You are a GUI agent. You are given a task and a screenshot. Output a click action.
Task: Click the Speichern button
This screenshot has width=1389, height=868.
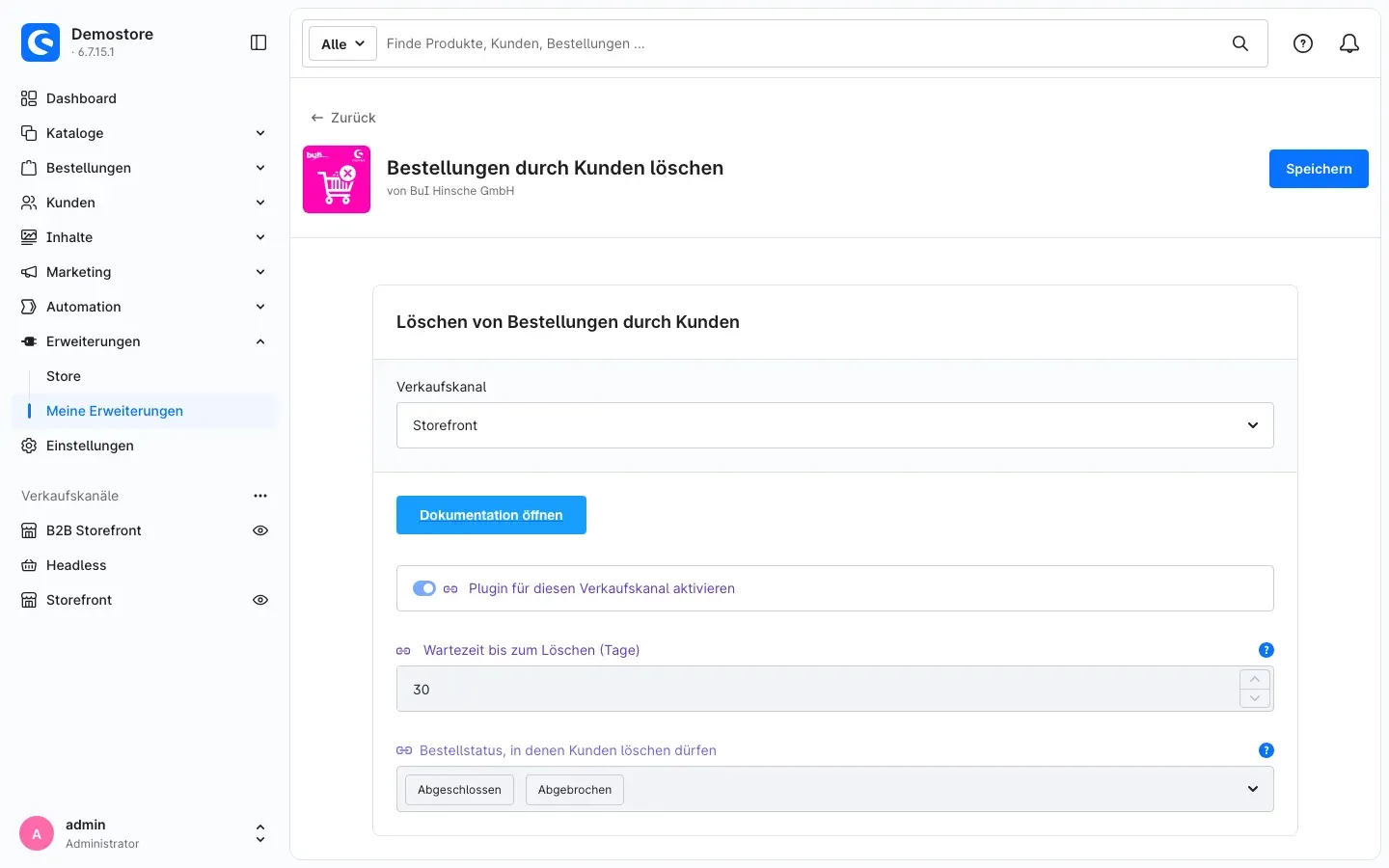pos(1319,169)
